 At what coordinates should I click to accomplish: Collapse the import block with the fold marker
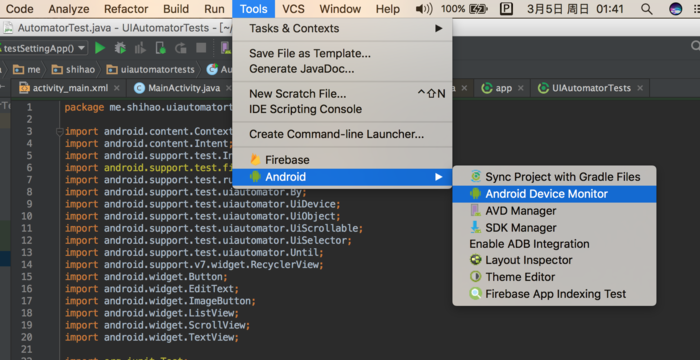(x=59, y=132)
